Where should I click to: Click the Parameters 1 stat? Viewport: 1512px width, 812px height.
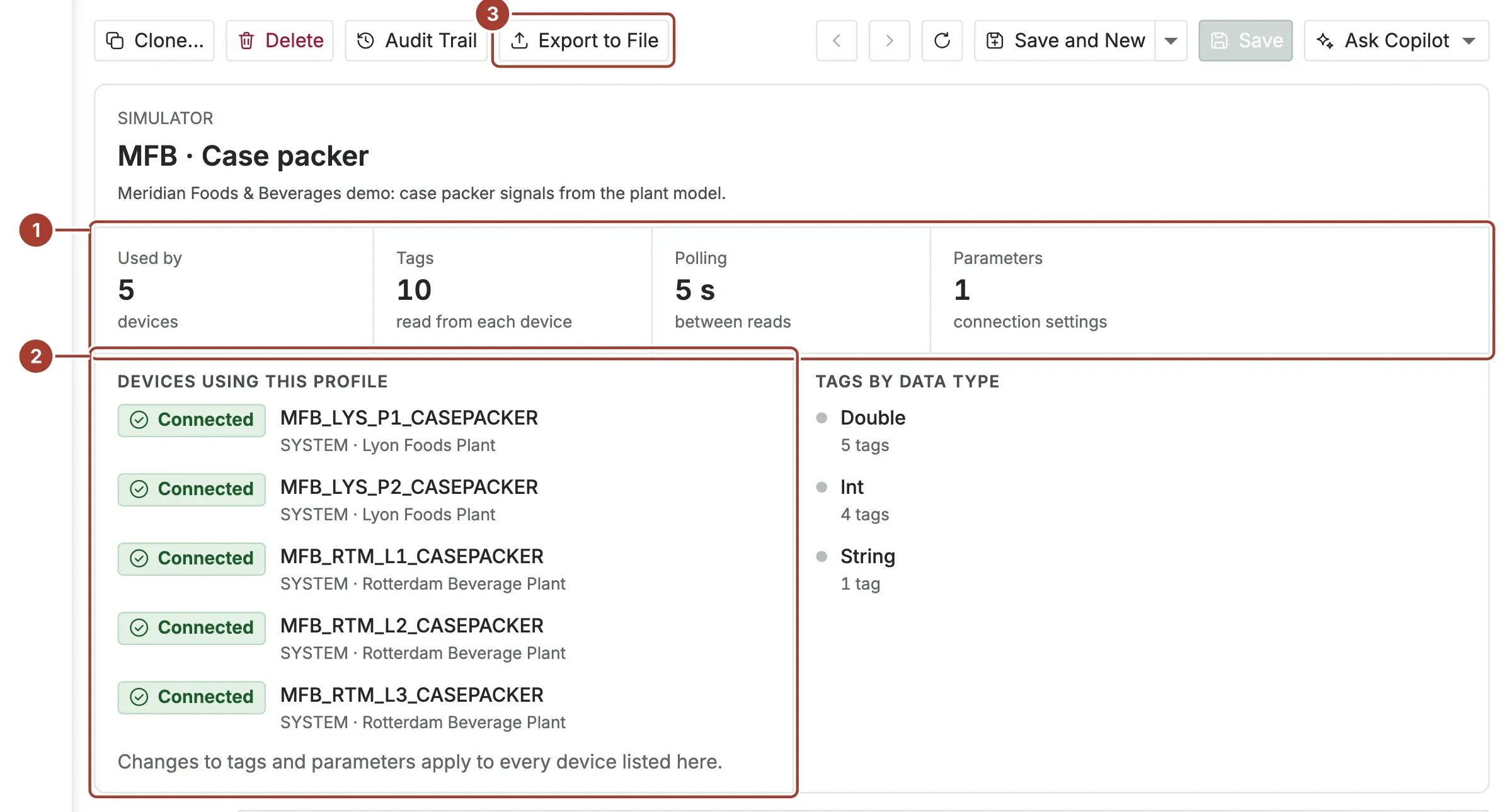pyautogui.click(x=1209, y=289)
